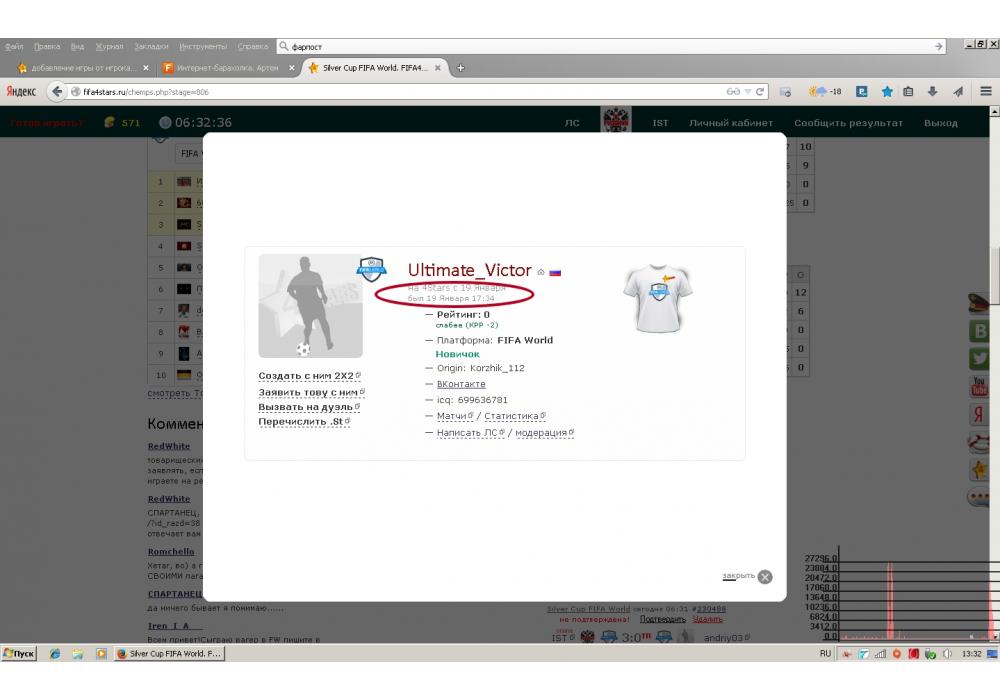
Task: Click the blue P extension icon in toolbar
Action: click(861, 92)
